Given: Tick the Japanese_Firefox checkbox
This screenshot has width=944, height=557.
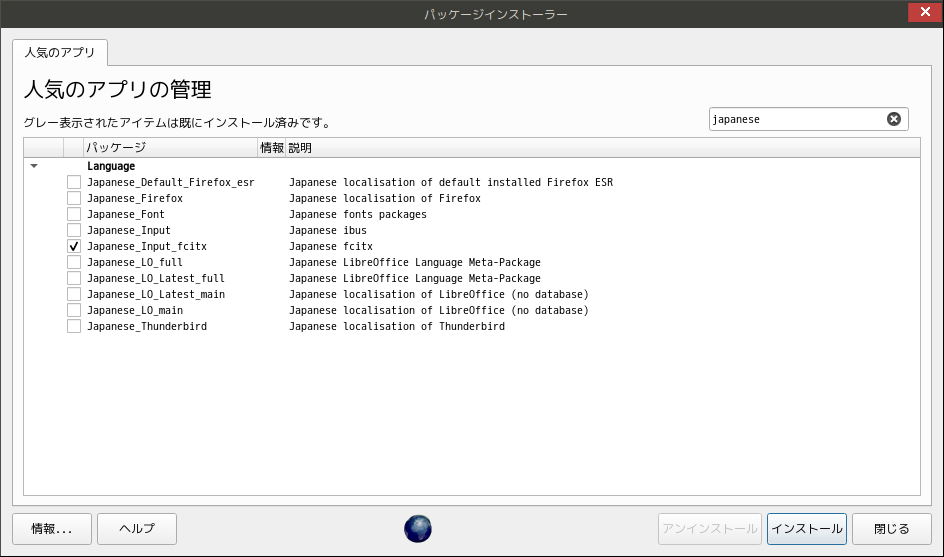Looking at the screenshot, I should coord(73,198).
